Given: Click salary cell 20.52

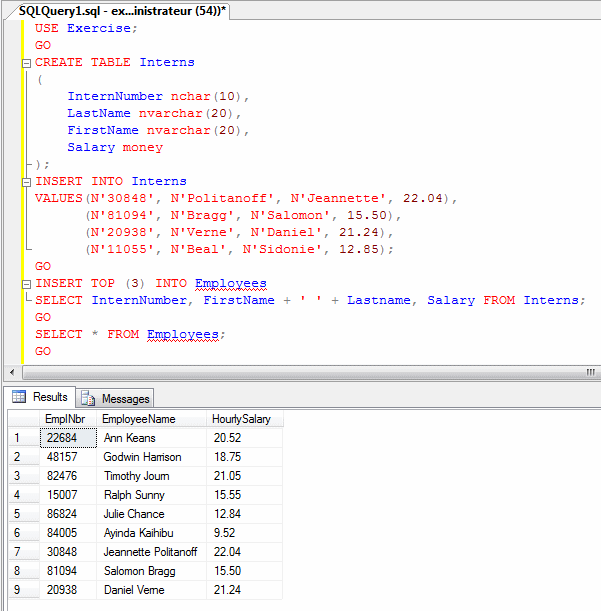Looking at the screenshot, I should pos(244,438).
